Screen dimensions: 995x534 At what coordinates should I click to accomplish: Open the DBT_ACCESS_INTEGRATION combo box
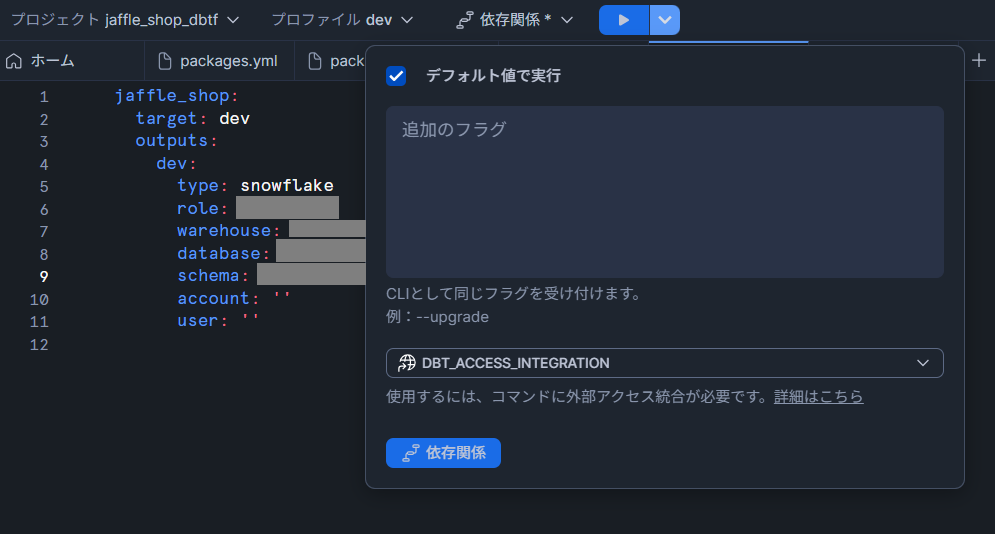(x=664, y=363)
